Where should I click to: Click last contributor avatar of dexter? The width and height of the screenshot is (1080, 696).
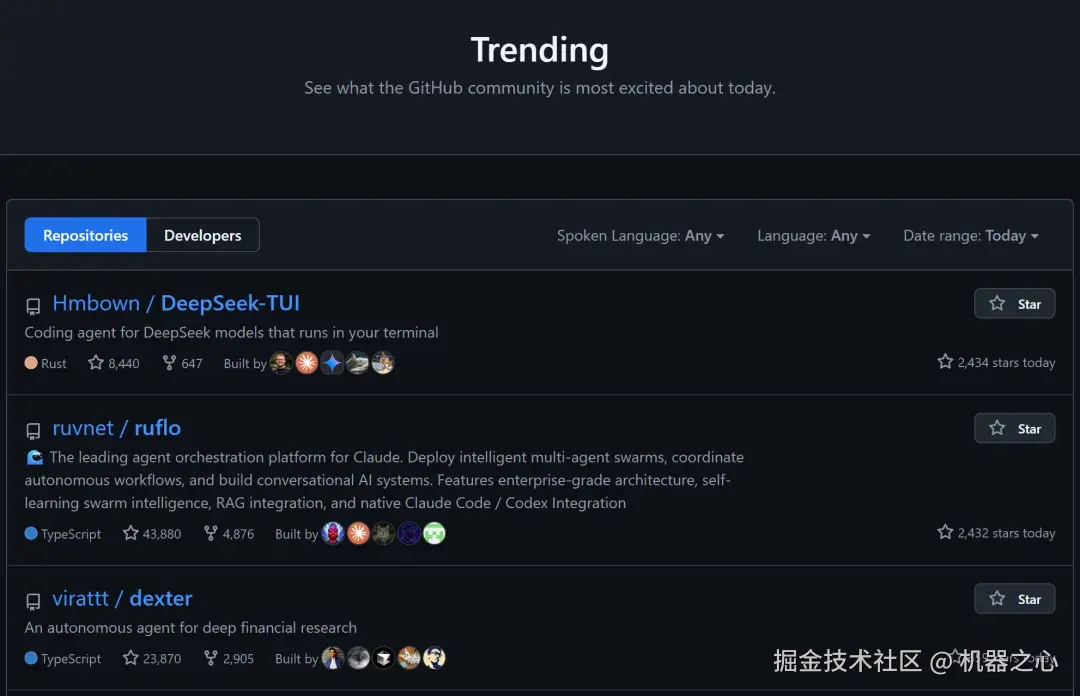tap(434, 658)
